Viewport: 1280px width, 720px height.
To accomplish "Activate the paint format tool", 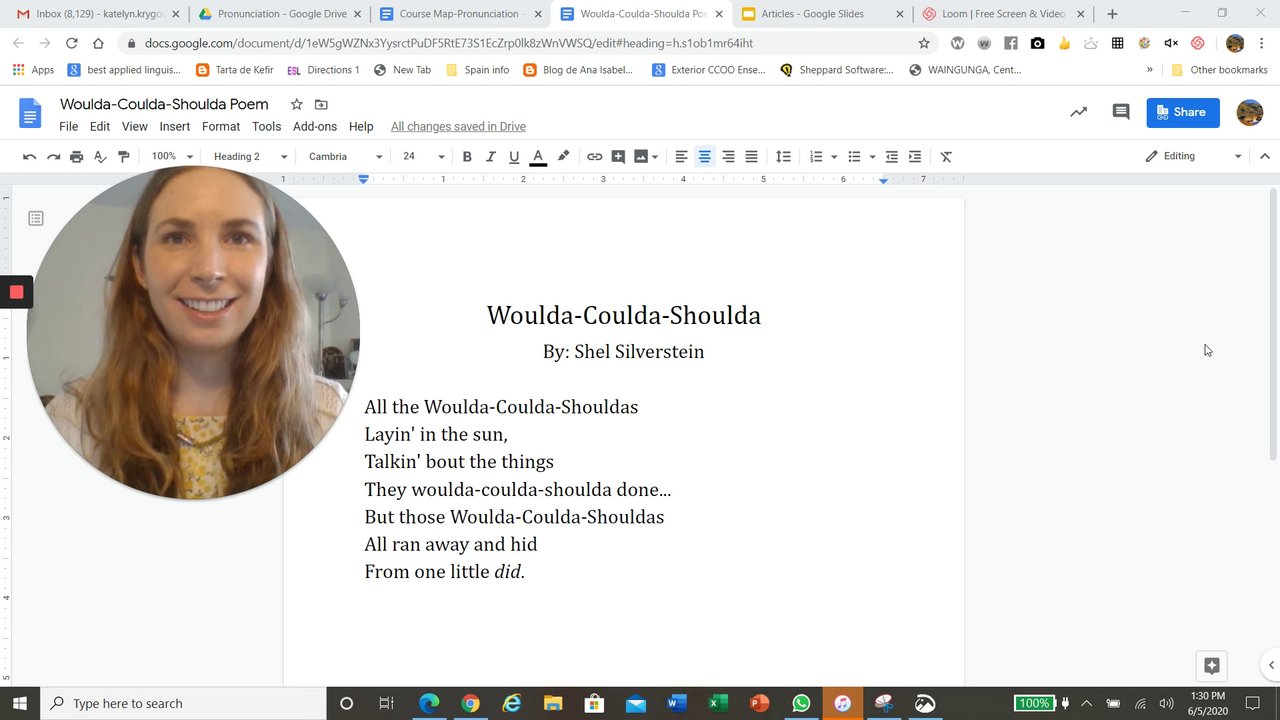I will coord(124,156).
